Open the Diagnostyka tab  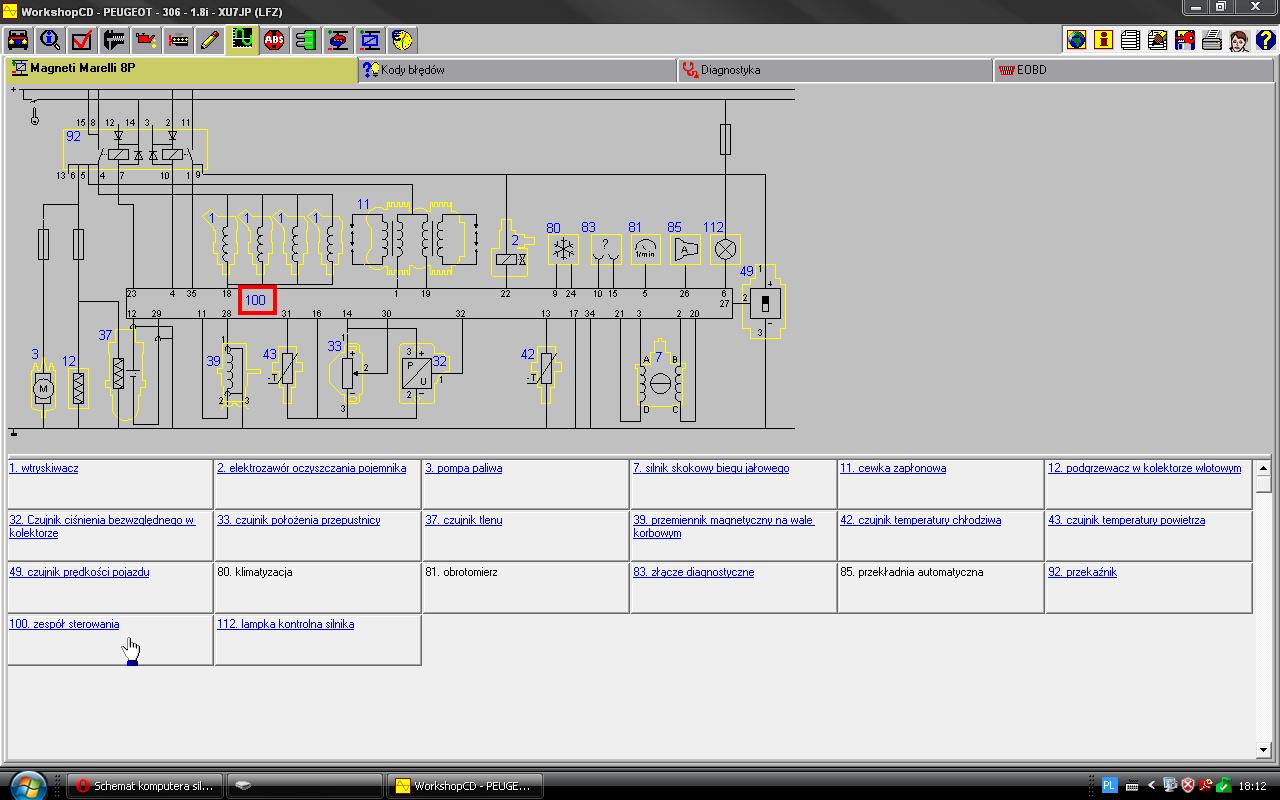coord(729,70)
